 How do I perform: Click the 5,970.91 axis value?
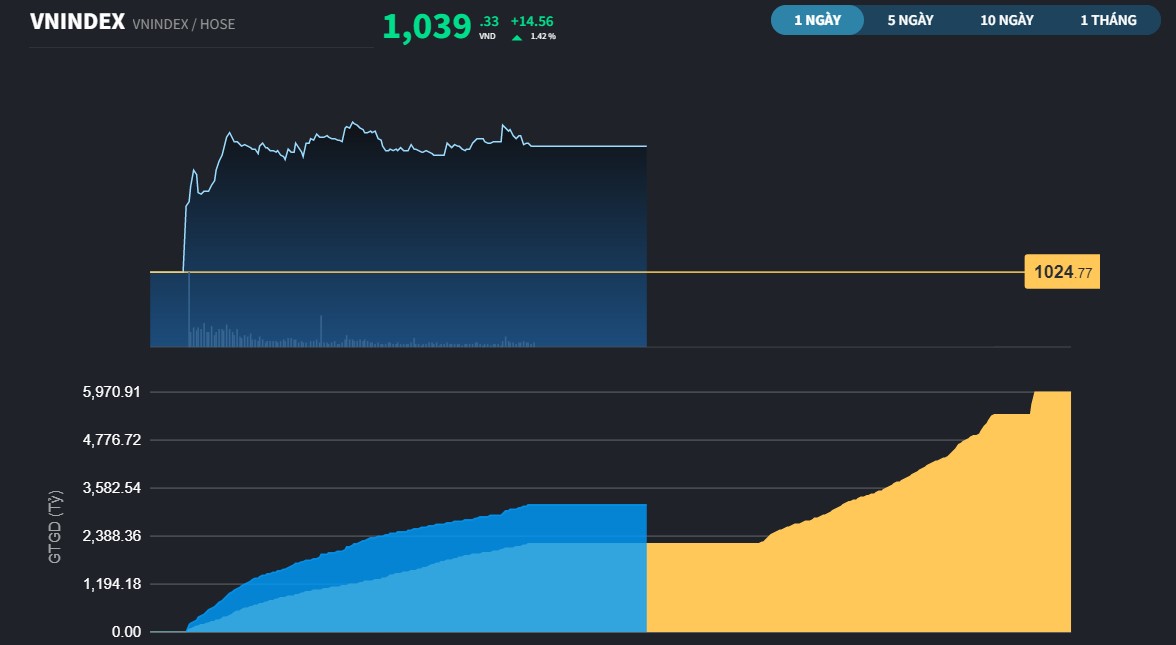coord(112,391)
